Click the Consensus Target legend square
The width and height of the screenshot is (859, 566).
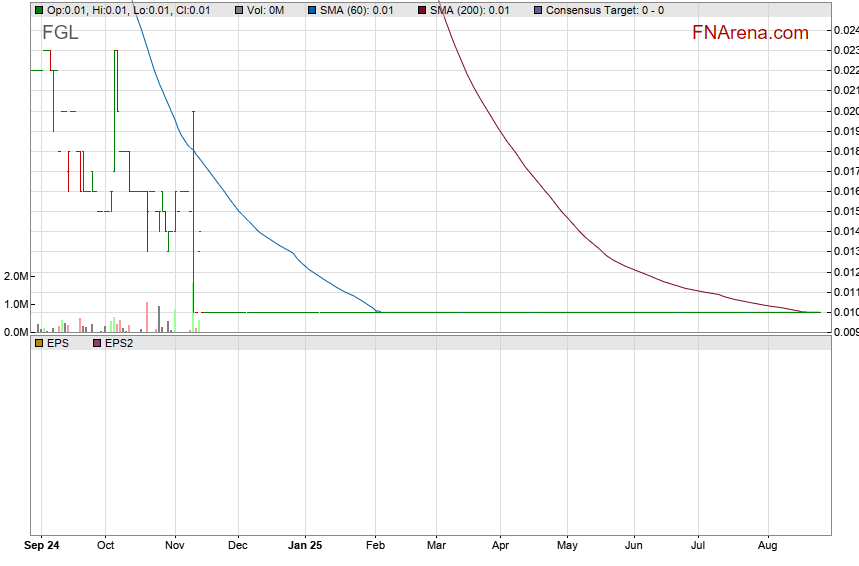coord(537,10)
